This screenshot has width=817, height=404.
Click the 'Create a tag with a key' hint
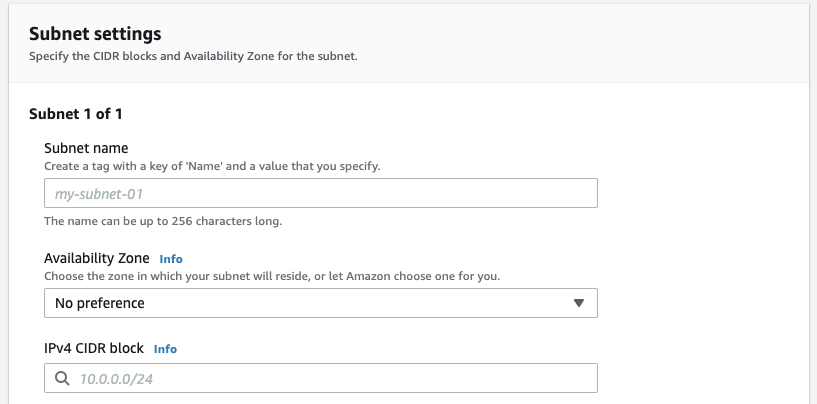pyautogui.click(x=212, y=165)
